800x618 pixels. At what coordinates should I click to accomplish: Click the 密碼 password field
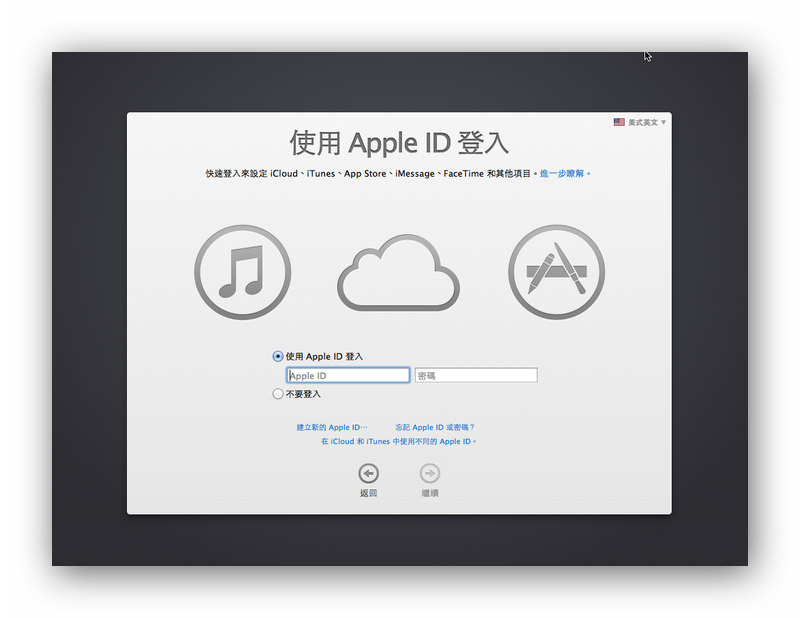tap(476, 376)
